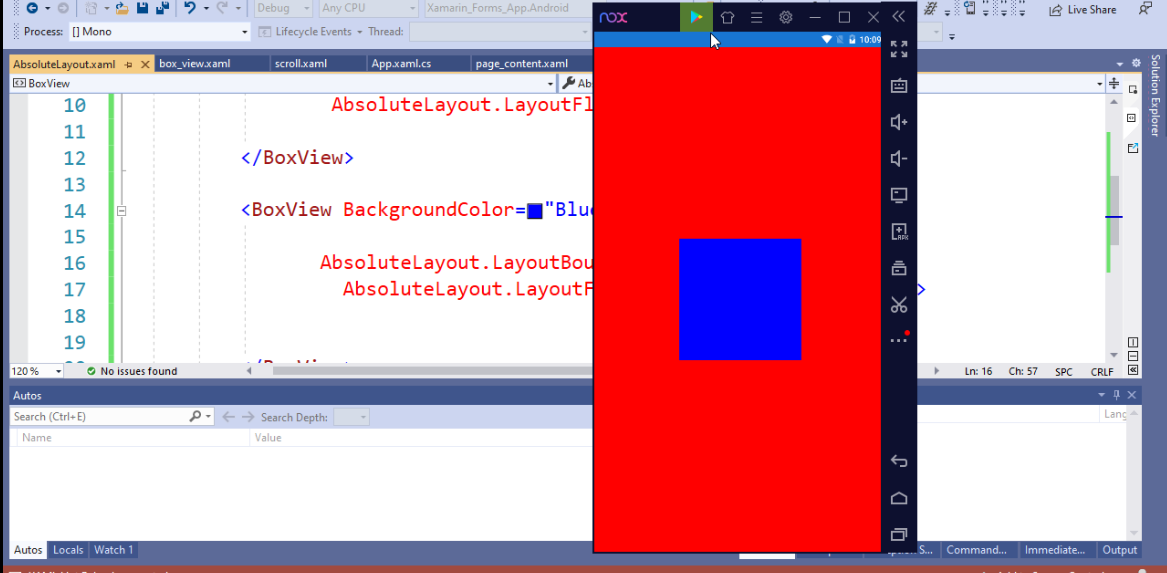Open Nox multi-instance manager icon
The height and width of the screenshot is (573, 1167).
coord(899,268)
